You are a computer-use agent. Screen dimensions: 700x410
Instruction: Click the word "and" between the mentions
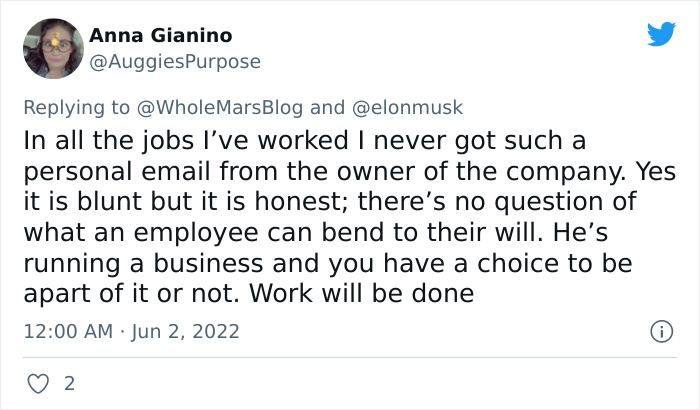tap(326, 107)
